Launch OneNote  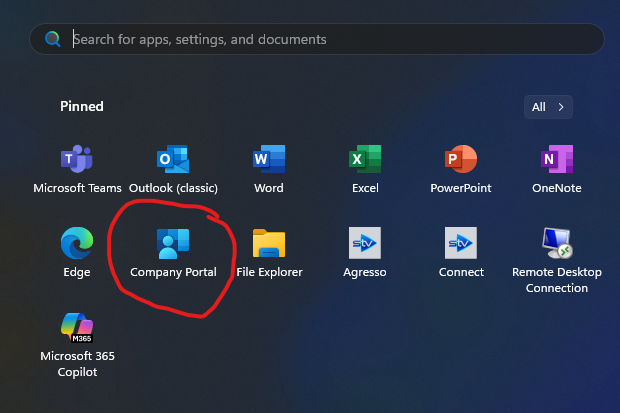coord(557,169)
